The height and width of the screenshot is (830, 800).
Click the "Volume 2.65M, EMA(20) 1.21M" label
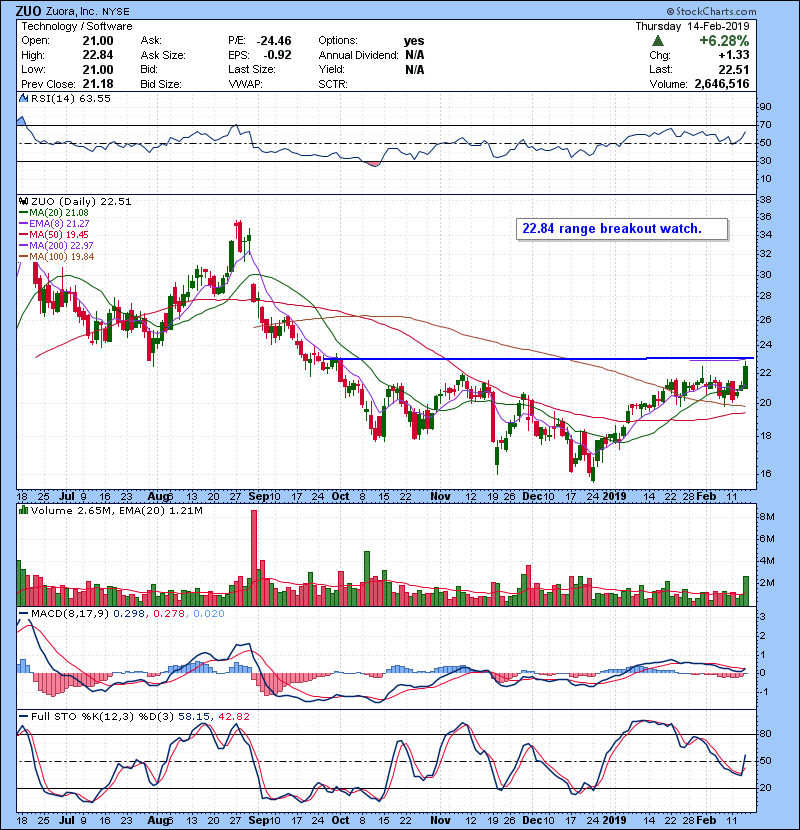[116, 511]
